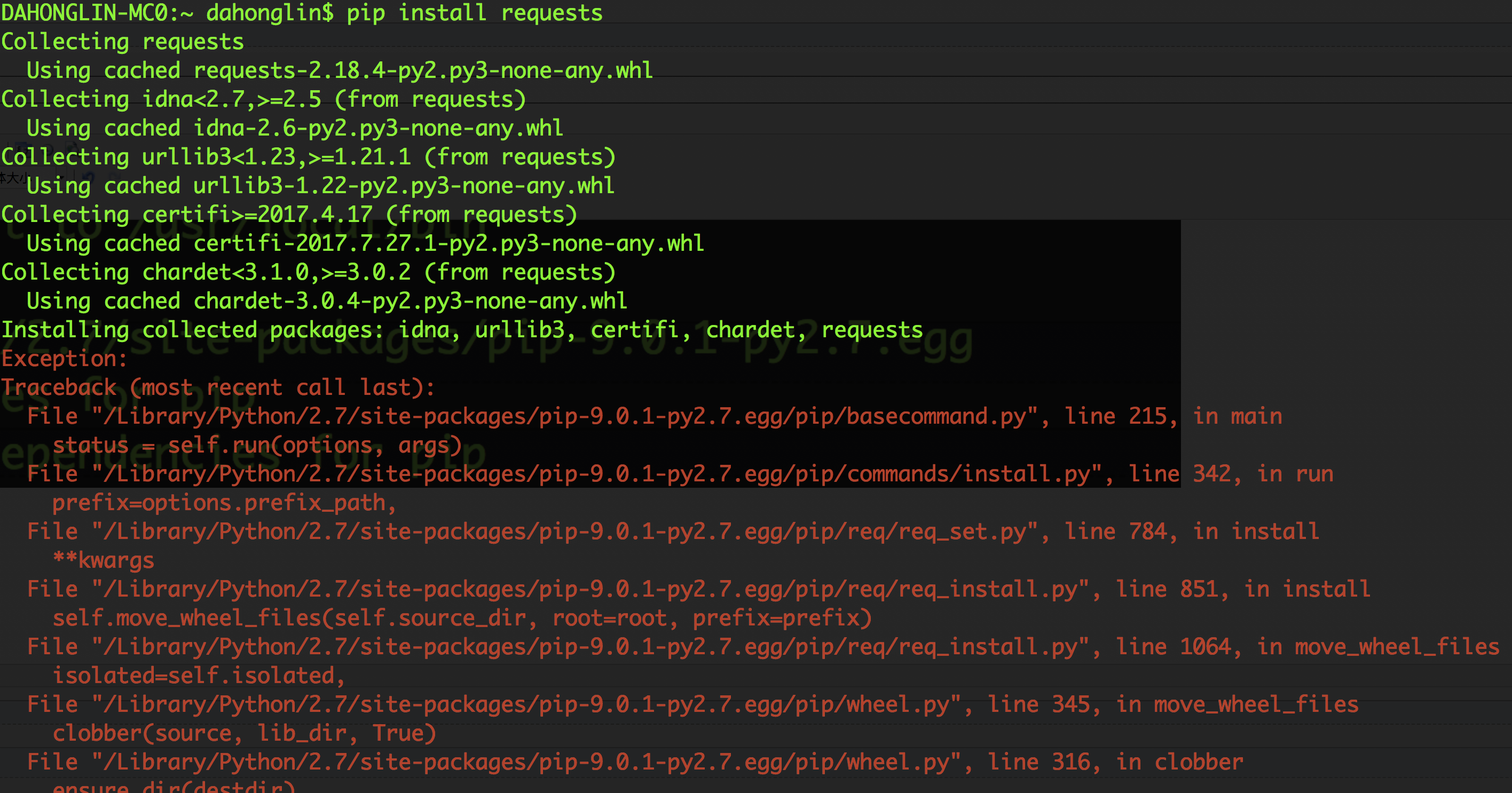Click the chardet-3.0.4 wheel filename
The image size is (1512, 793).
coord(409,300)
